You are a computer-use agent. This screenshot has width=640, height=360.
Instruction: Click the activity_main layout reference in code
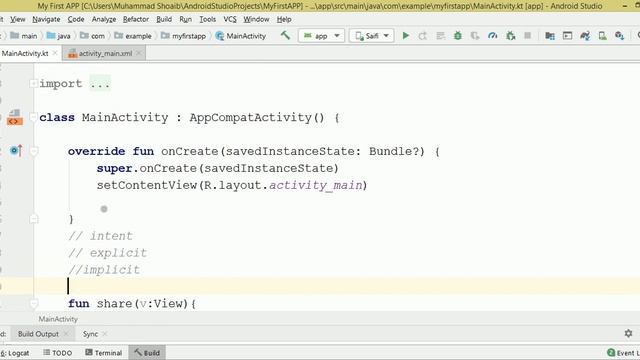point(316,185)
